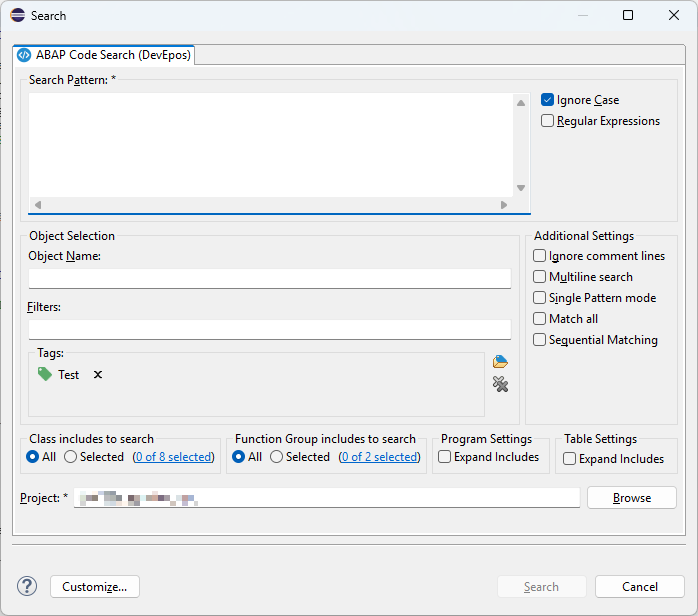Image resolution: width=698 pixels, height=616 pixels.
Task: Click the Eclipse icon in title bar
Action: point(18,15)
